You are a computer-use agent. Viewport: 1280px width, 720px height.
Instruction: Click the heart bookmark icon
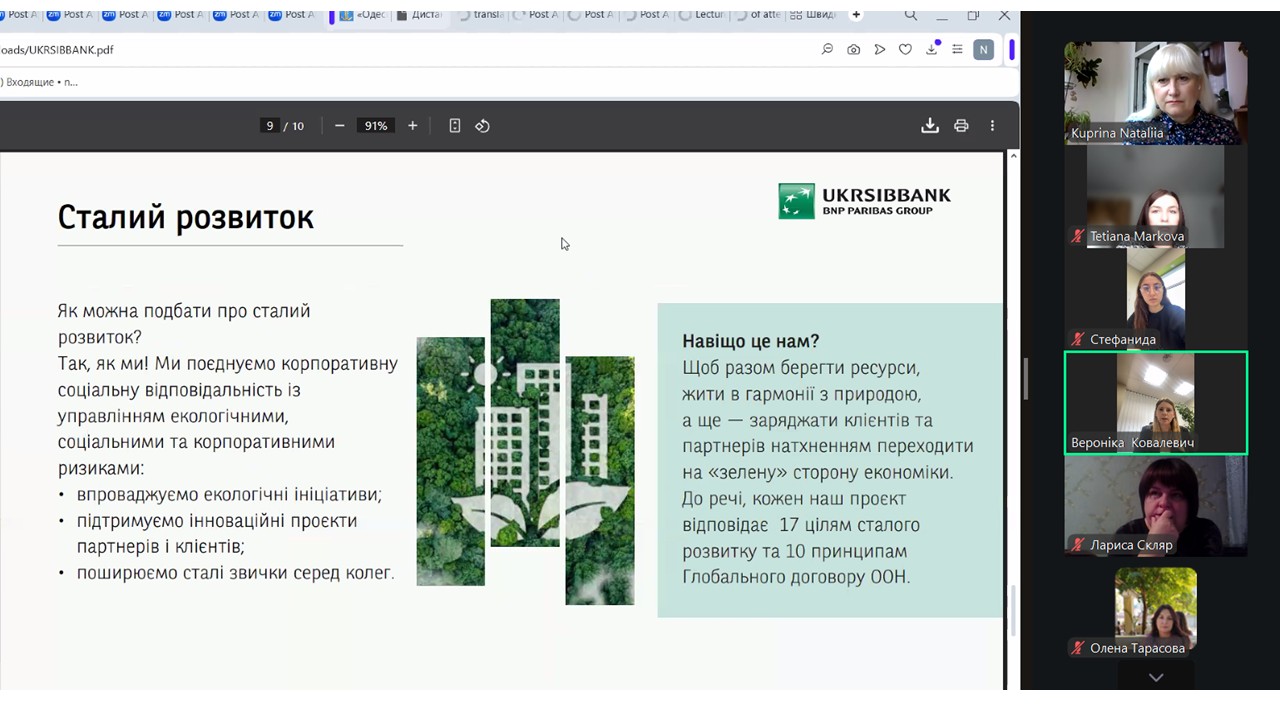[x=905, y=50]
